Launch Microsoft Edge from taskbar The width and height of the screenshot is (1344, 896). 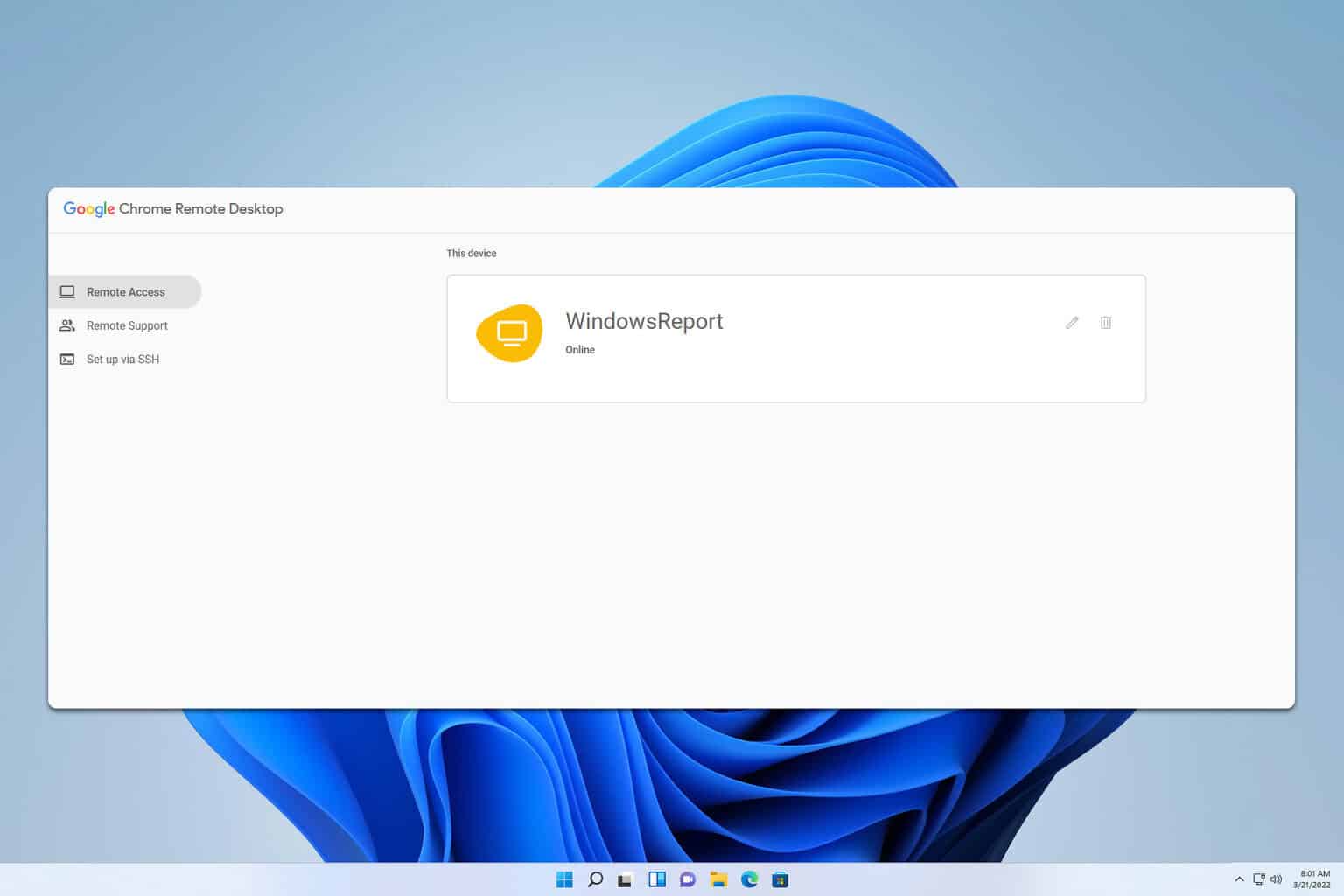[749, 879]
